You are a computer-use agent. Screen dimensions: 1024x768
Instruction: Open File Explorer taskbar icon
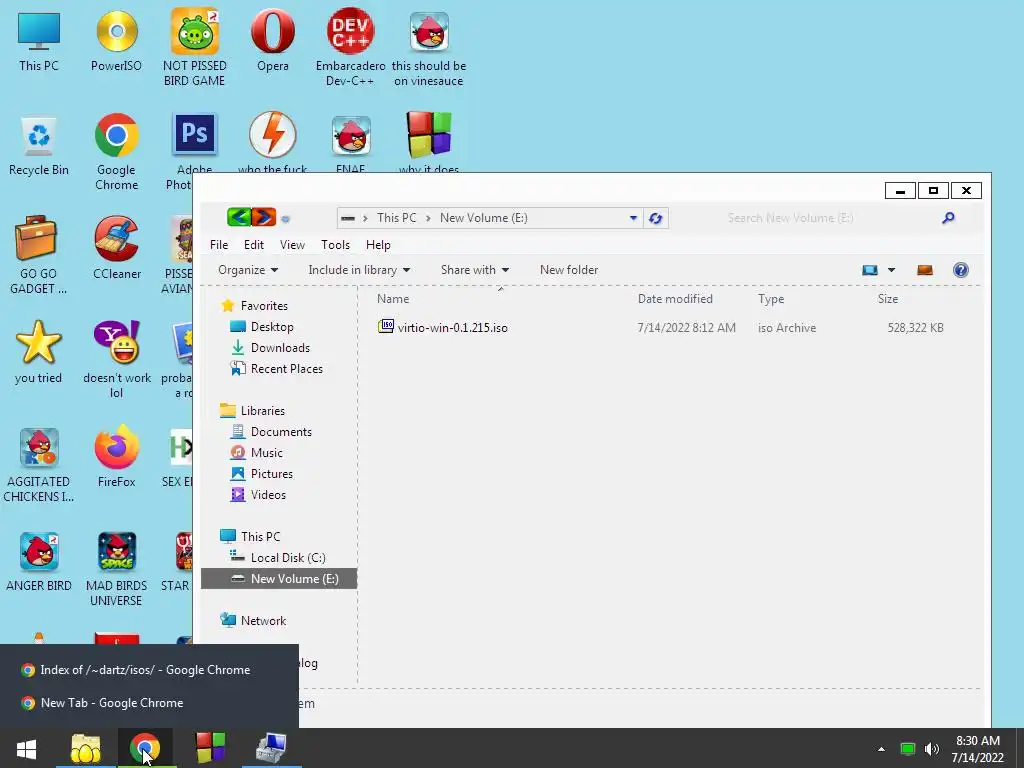click(86, 748)
